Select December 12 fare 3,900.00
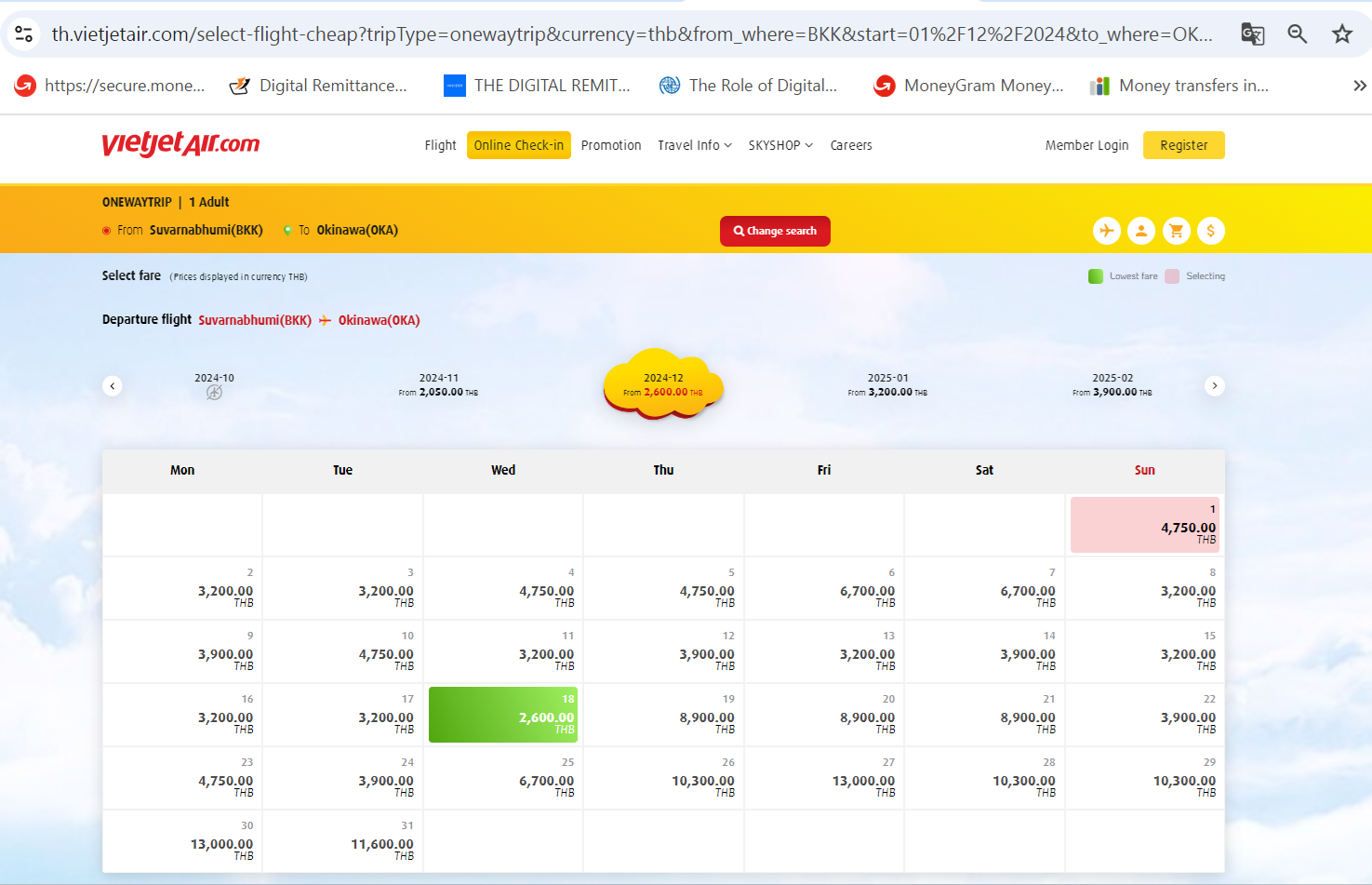 [x=664, y=651]
